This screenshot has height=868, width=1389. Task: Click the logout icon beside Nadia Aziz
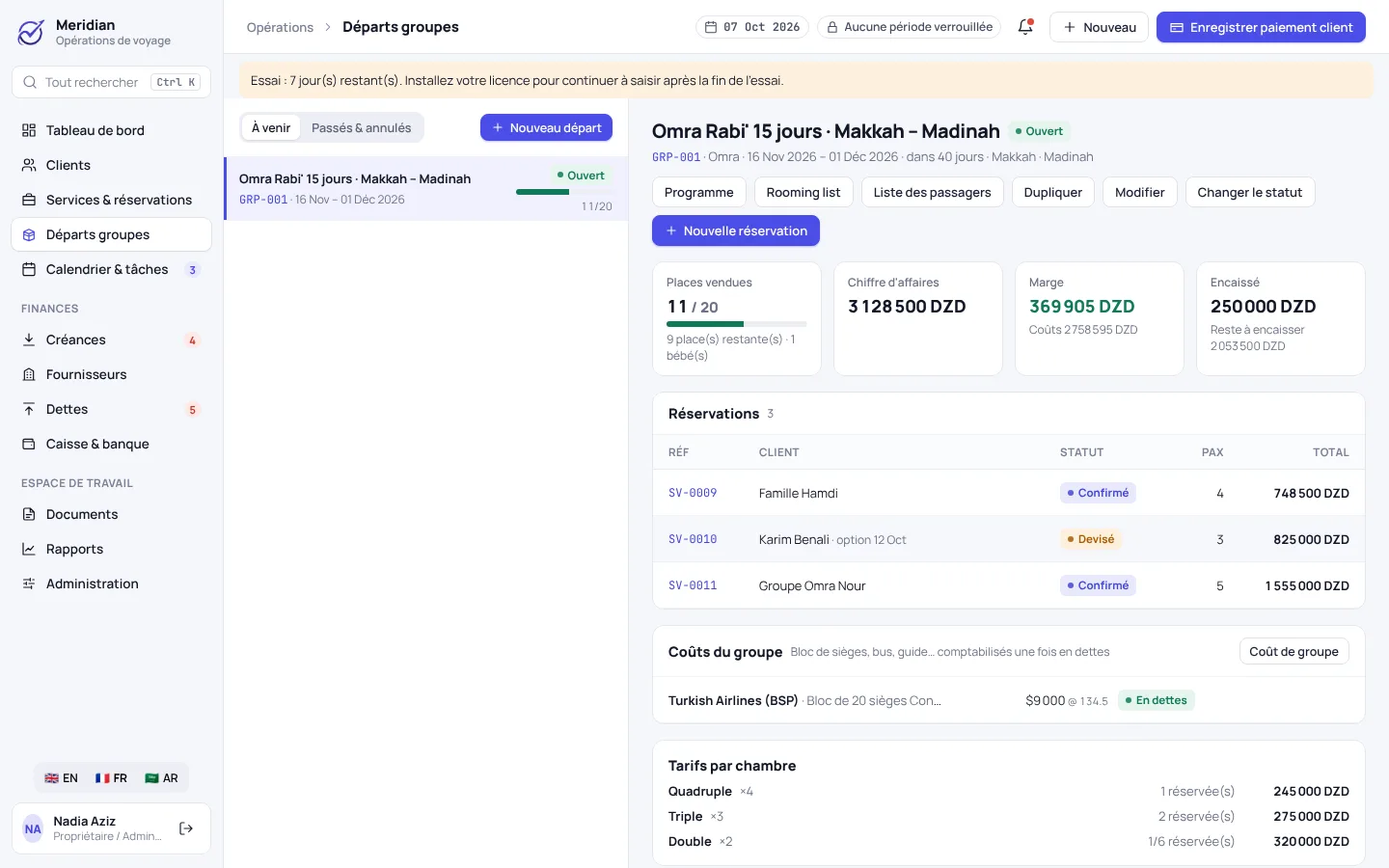click(x=186, y=828)
